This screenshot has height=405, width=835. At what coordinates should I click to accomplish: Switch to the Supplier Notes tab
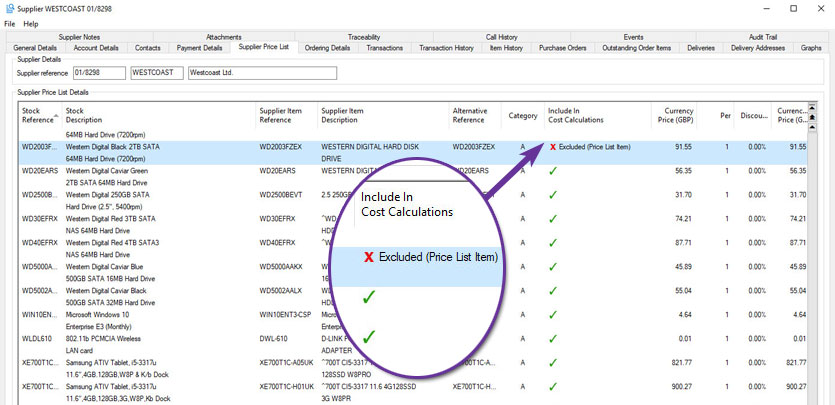(79, 37)
